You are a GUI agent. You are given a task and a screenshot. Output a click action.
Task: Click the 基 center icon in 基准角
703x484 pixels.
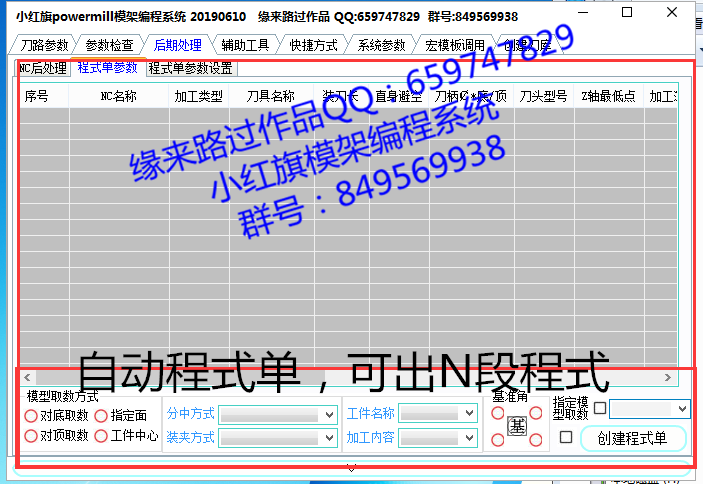tap(517, 426)
